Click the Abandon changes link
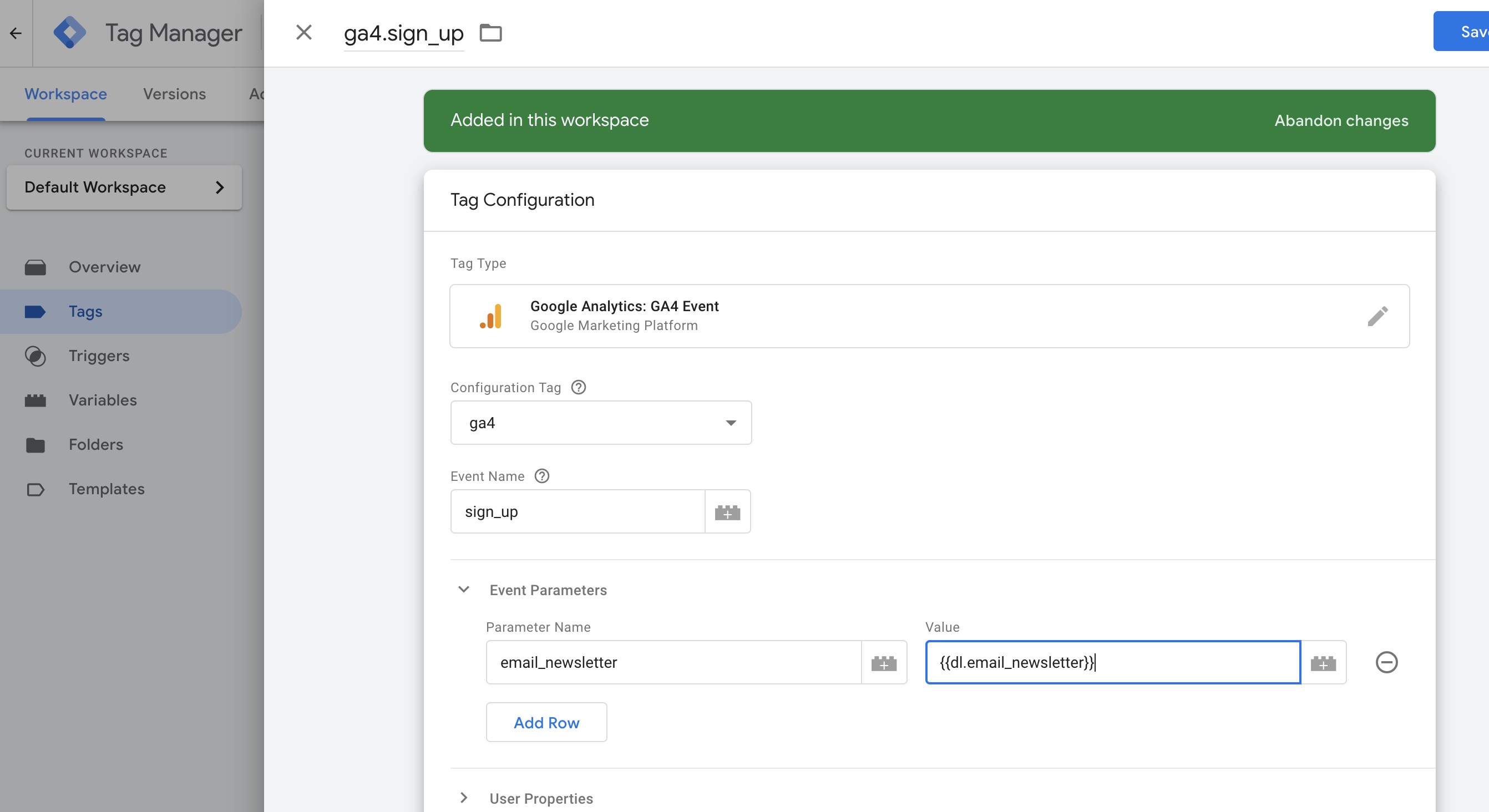 pyautogui.click(x=1341, y=120)
